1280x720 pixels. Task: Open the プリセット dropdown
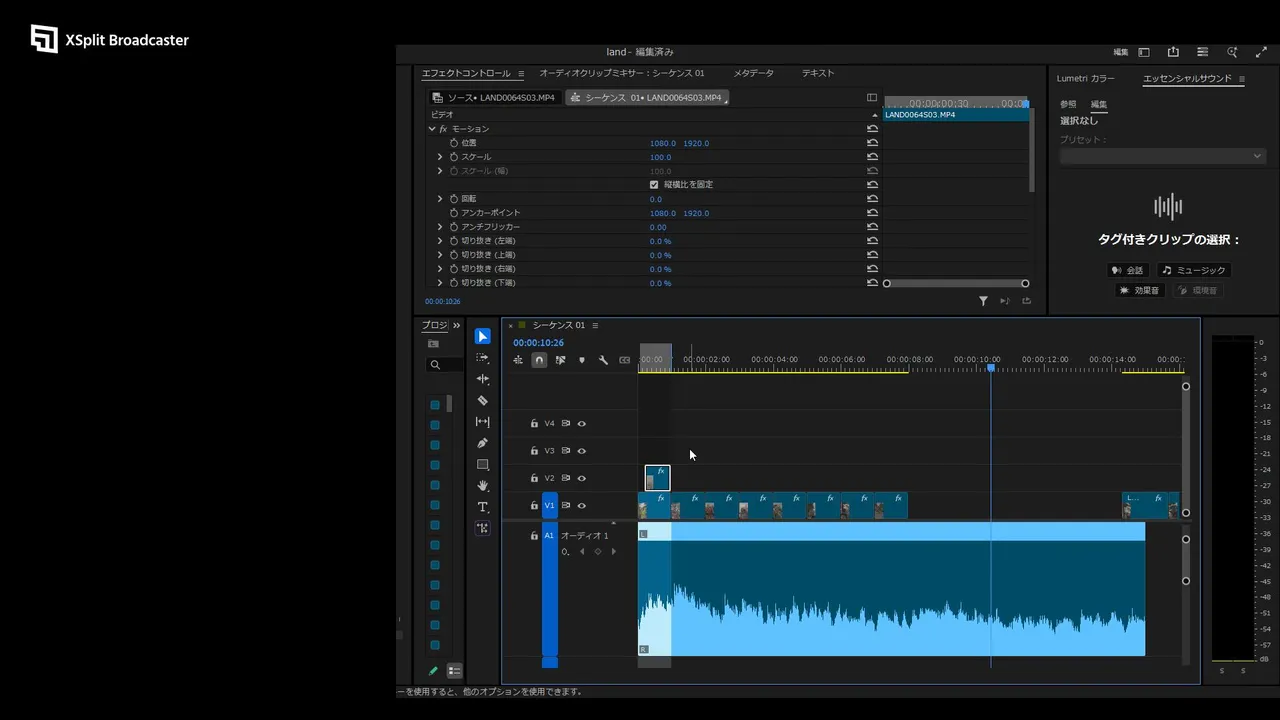1163,156
